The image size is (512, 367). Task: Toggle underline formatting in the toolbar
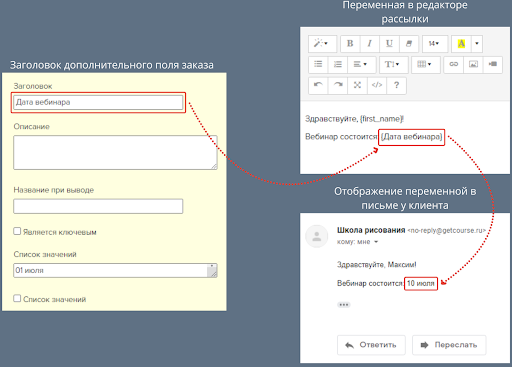[x=389, y=44]
